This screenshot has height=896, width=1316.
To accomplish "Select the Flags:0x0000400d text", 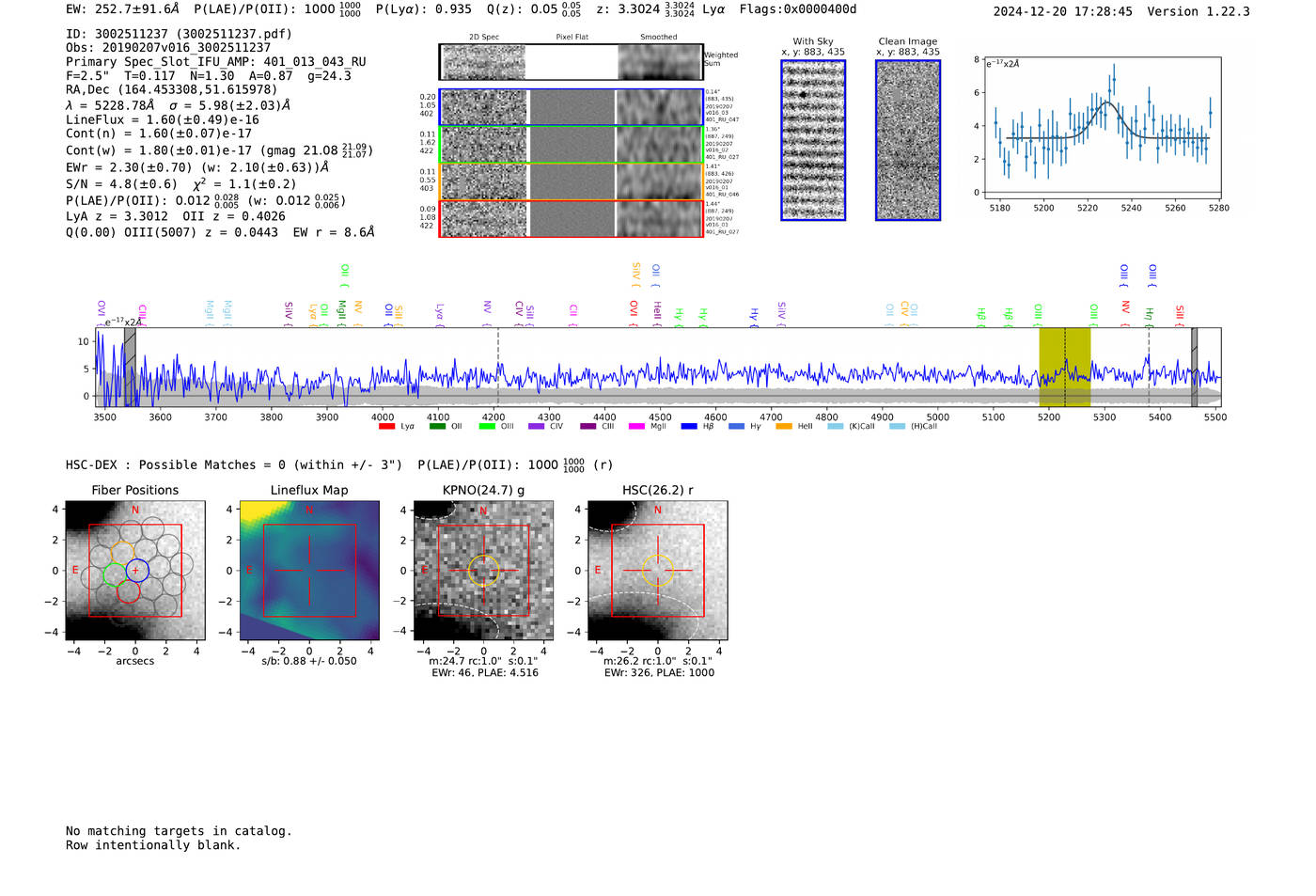I will (x=798, y=9).
